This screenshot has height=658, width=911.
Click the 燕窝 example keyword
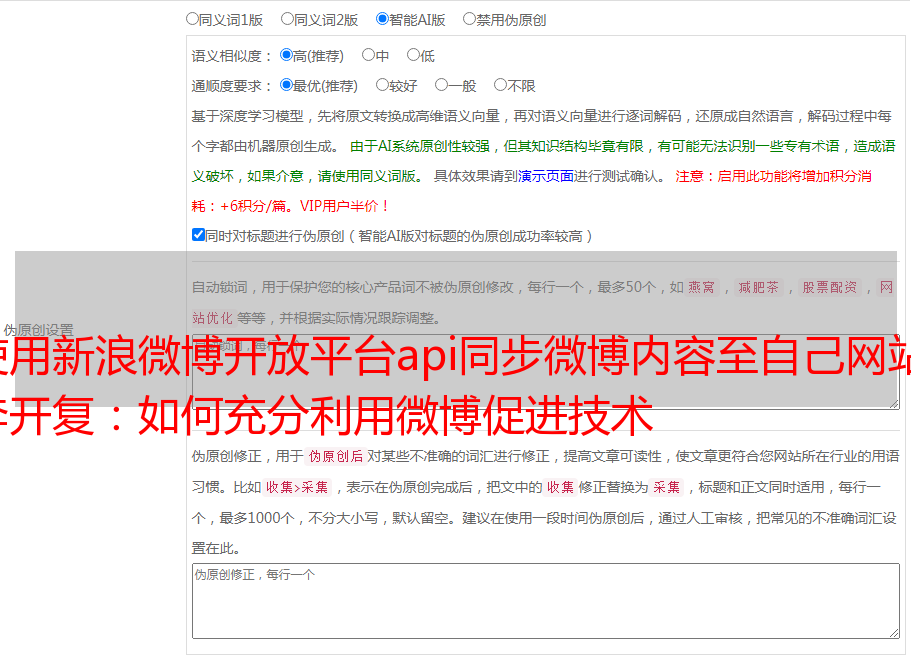tap(701, 287)
